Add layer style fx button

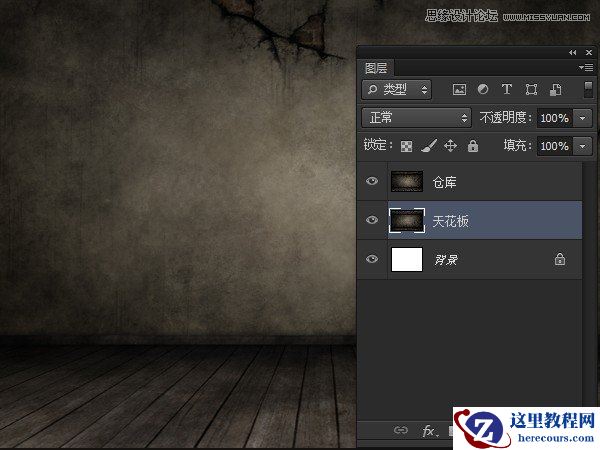tap(429, 431)
